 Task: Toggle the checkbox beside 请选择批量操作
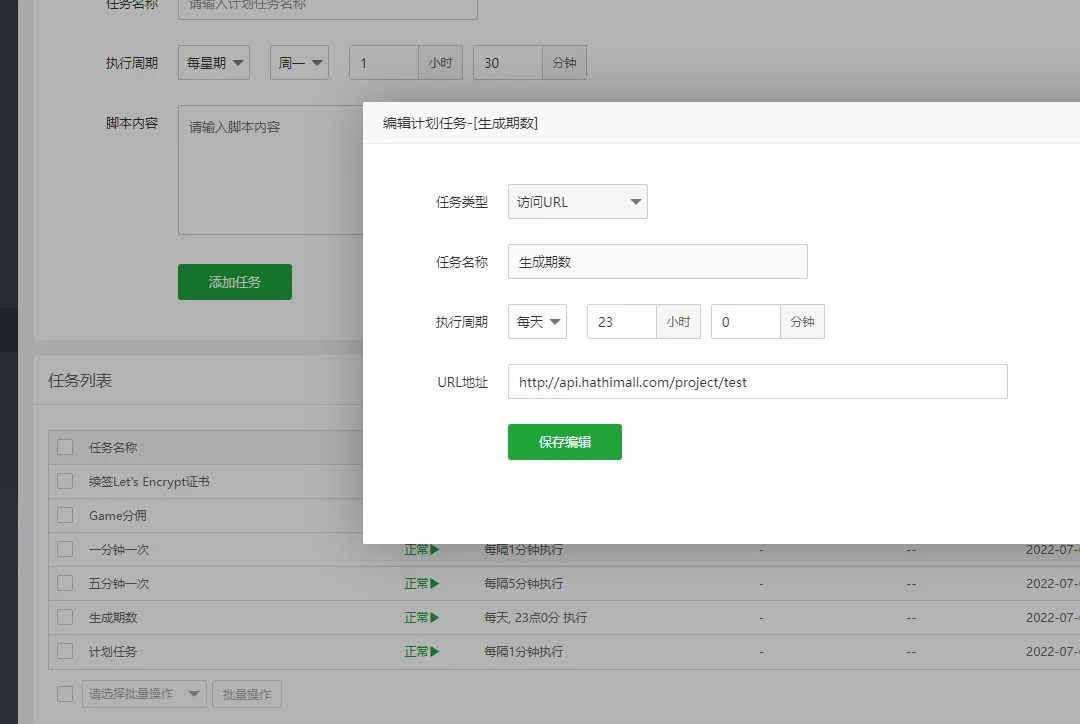click(65, 694)
